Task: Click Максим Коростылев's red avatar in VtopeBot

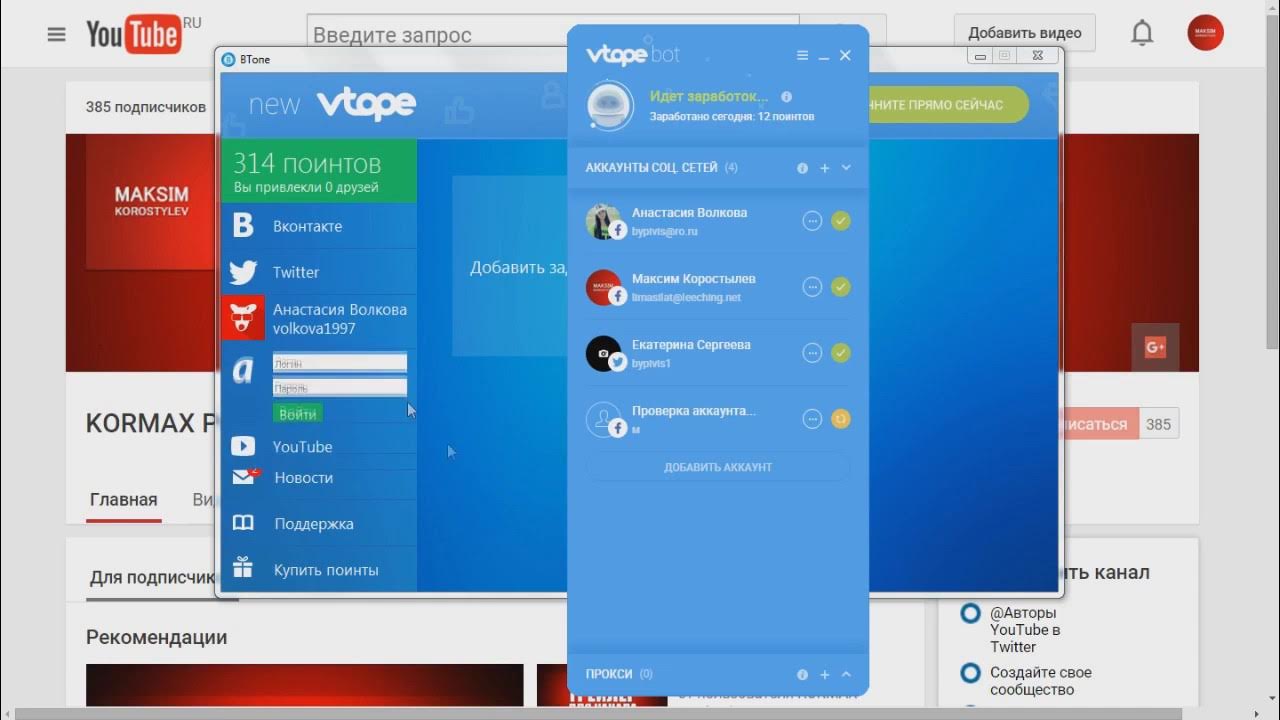Action: [x=603, y=287]
